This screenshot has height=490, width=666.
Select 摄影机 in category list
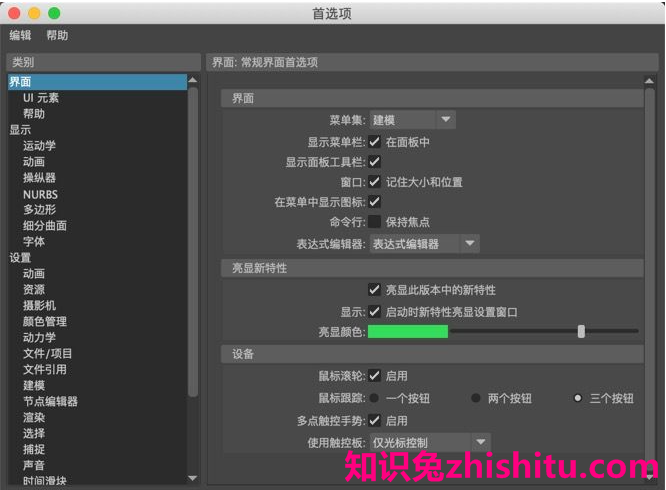[x=39, y=306]
